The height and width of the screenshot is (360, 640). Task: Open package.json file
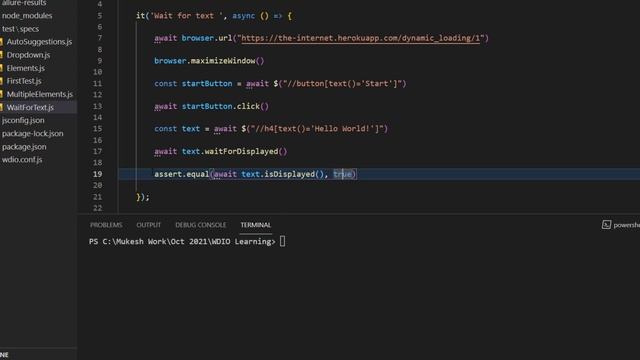tap(24, 147)
